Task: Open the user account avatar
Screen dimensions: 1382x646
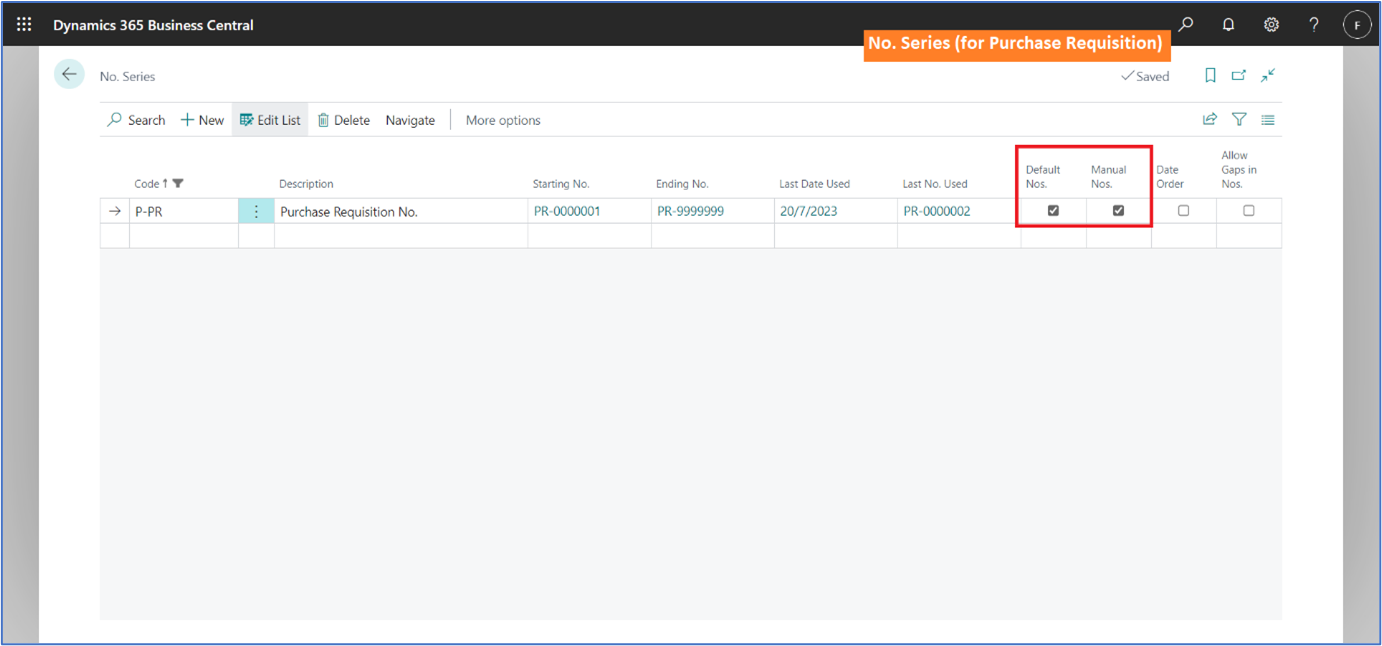Action: (x=1357, y=26)
